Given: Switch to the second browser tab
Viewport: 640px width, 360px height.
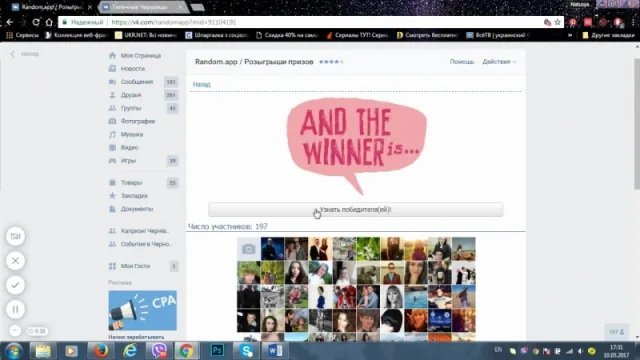Looking at the screenshot, I should click(143, 7).
